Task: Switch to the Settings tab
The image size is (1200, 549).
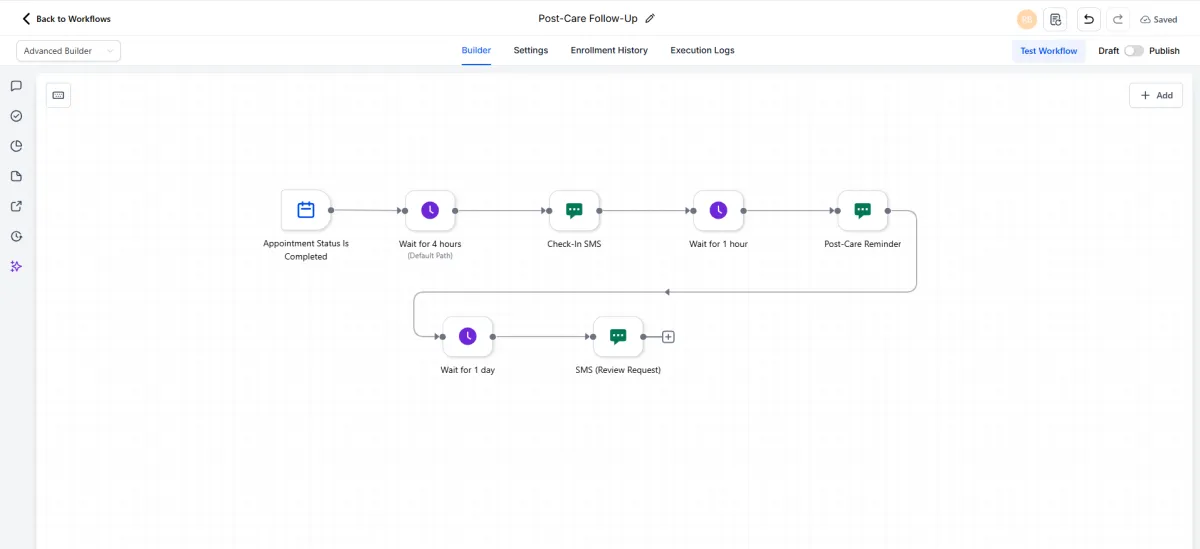Action: coord(531,50)
